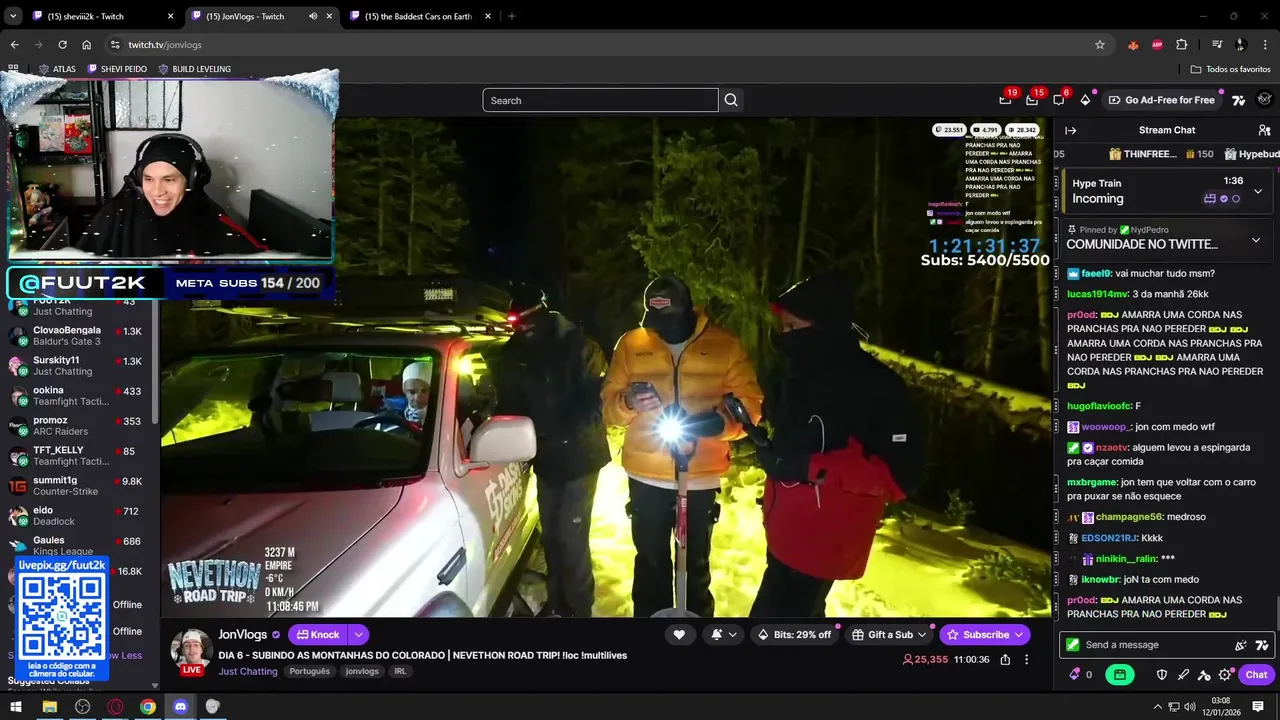Screen dimensions: 1280x720
Task: Show hidden system tray icons
Action: click(1157, 706)
